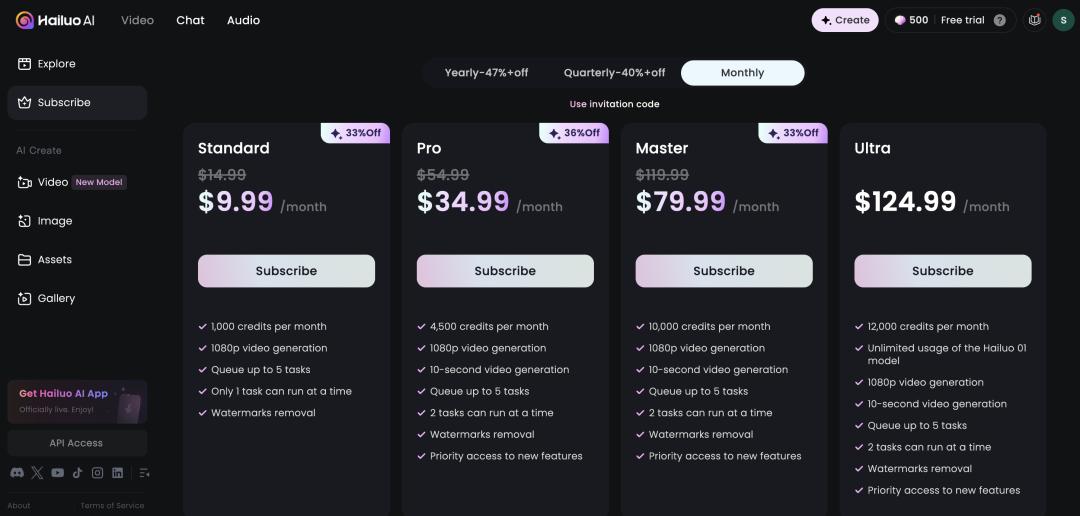Open the X (Twitter) icon link
This screenshot has height=516, width=1080.
click(x=37, y=473)
